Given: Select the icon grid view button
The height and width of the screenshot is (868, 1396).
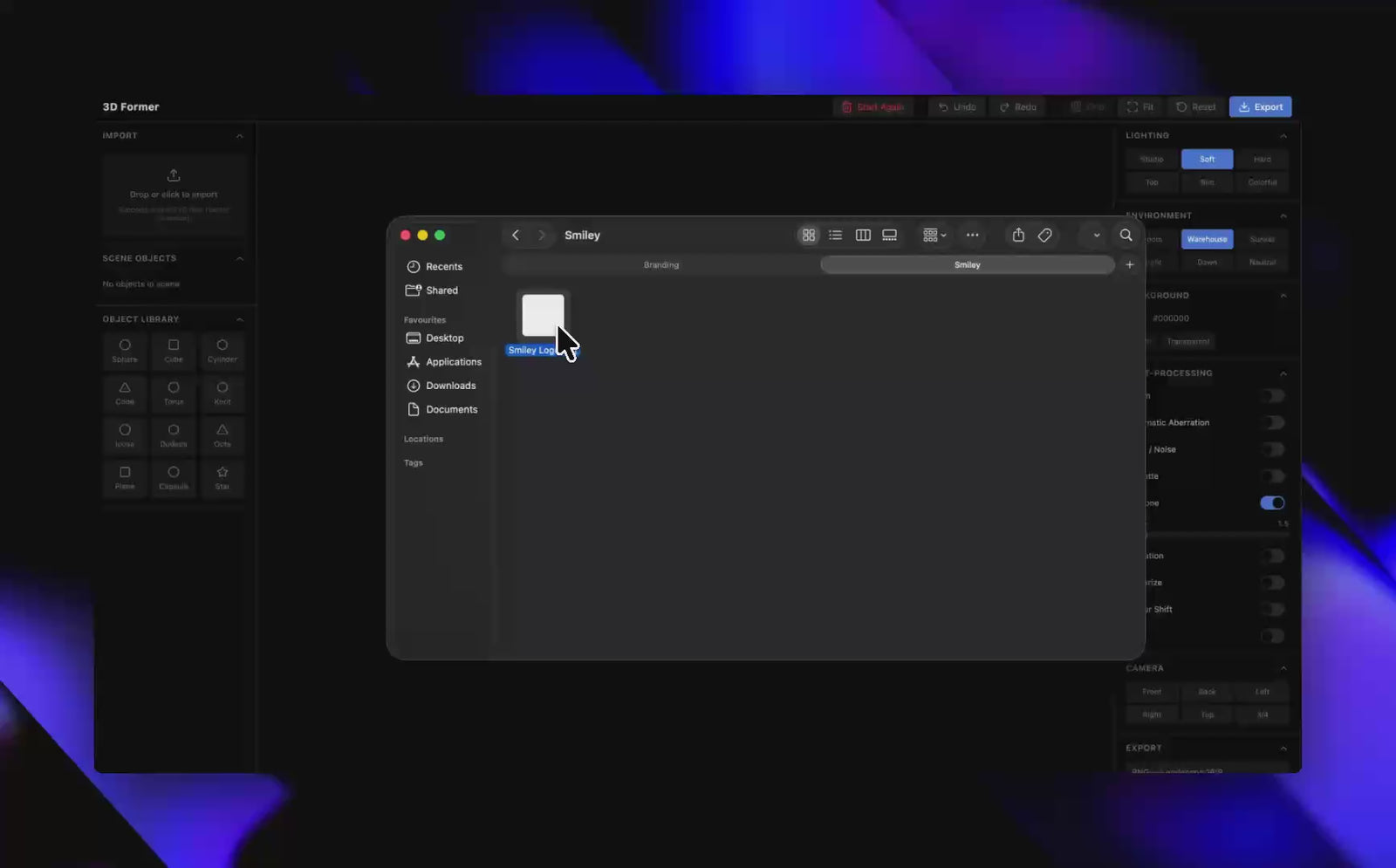Looking at the screenshot, I should click(809, 236).
